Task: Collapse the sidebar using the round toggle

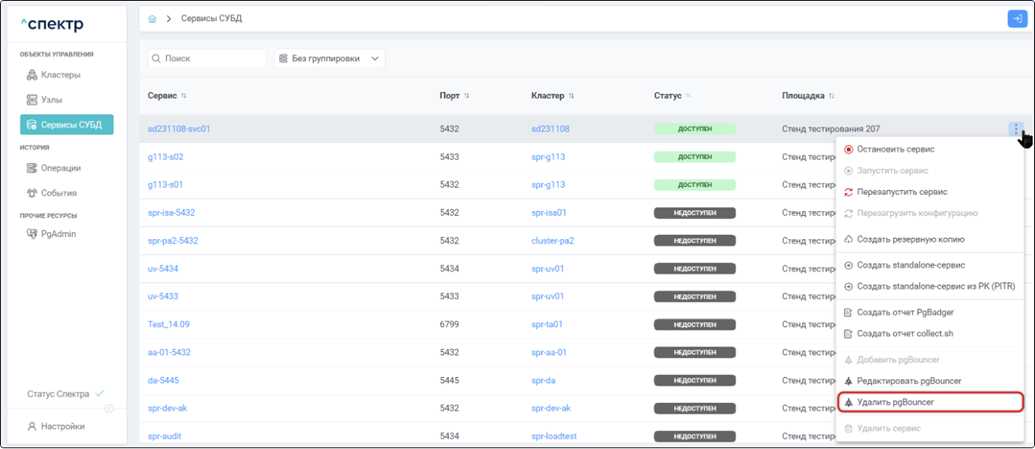Action: [x=109, y=408]
